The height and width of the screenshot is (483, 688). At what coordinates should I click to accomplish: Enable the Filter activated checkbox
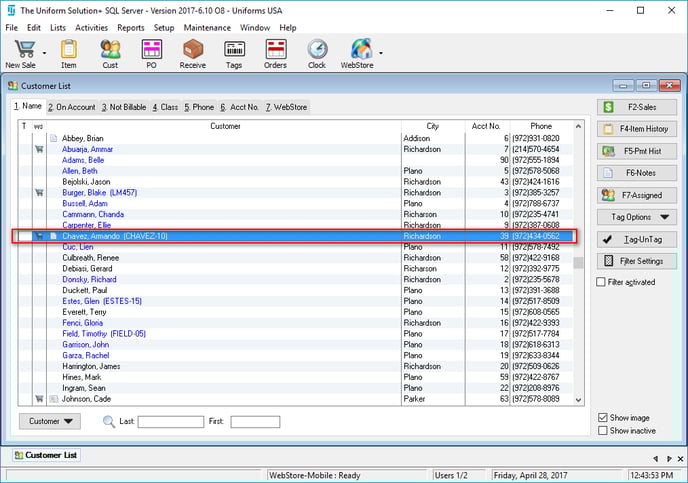tap(601, 283)
